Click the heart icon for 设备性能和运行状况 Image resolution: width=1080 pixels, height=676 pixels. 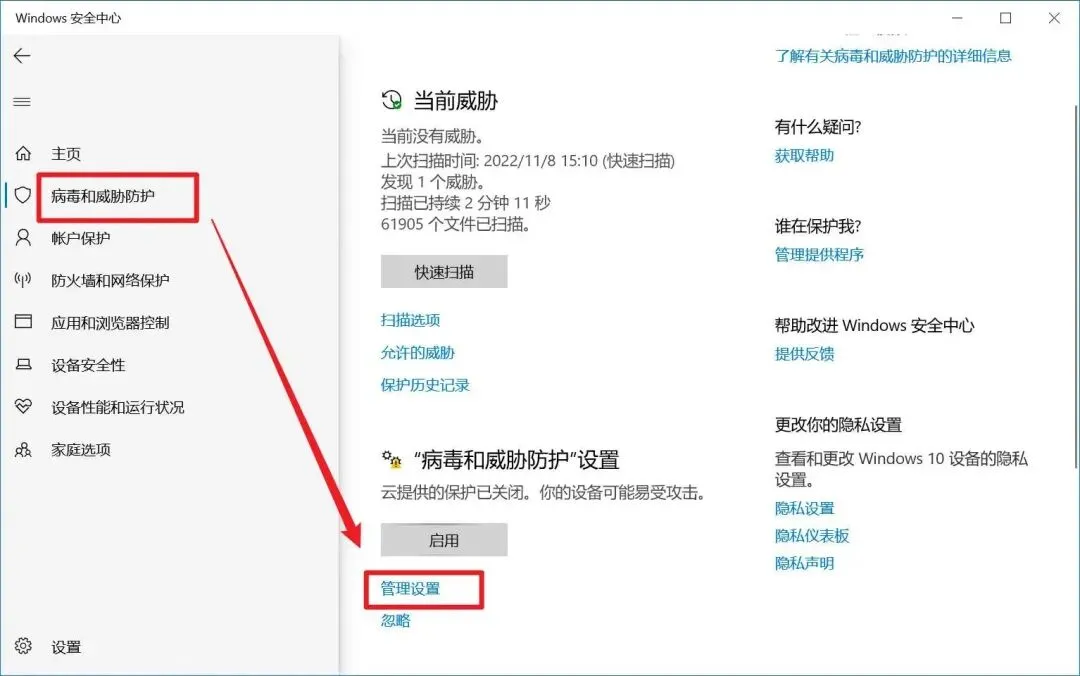coord(23,407)
